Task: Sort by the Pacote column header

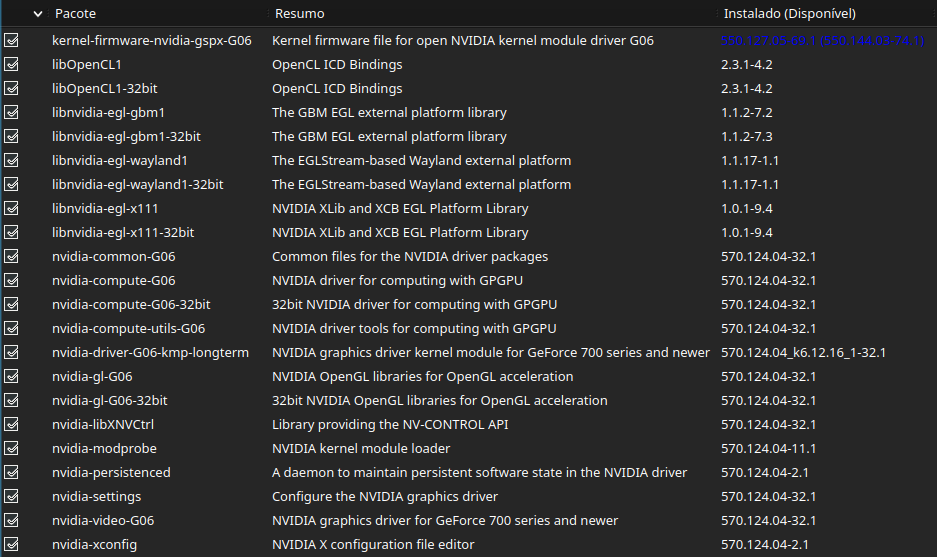Action: pos(75,13)
